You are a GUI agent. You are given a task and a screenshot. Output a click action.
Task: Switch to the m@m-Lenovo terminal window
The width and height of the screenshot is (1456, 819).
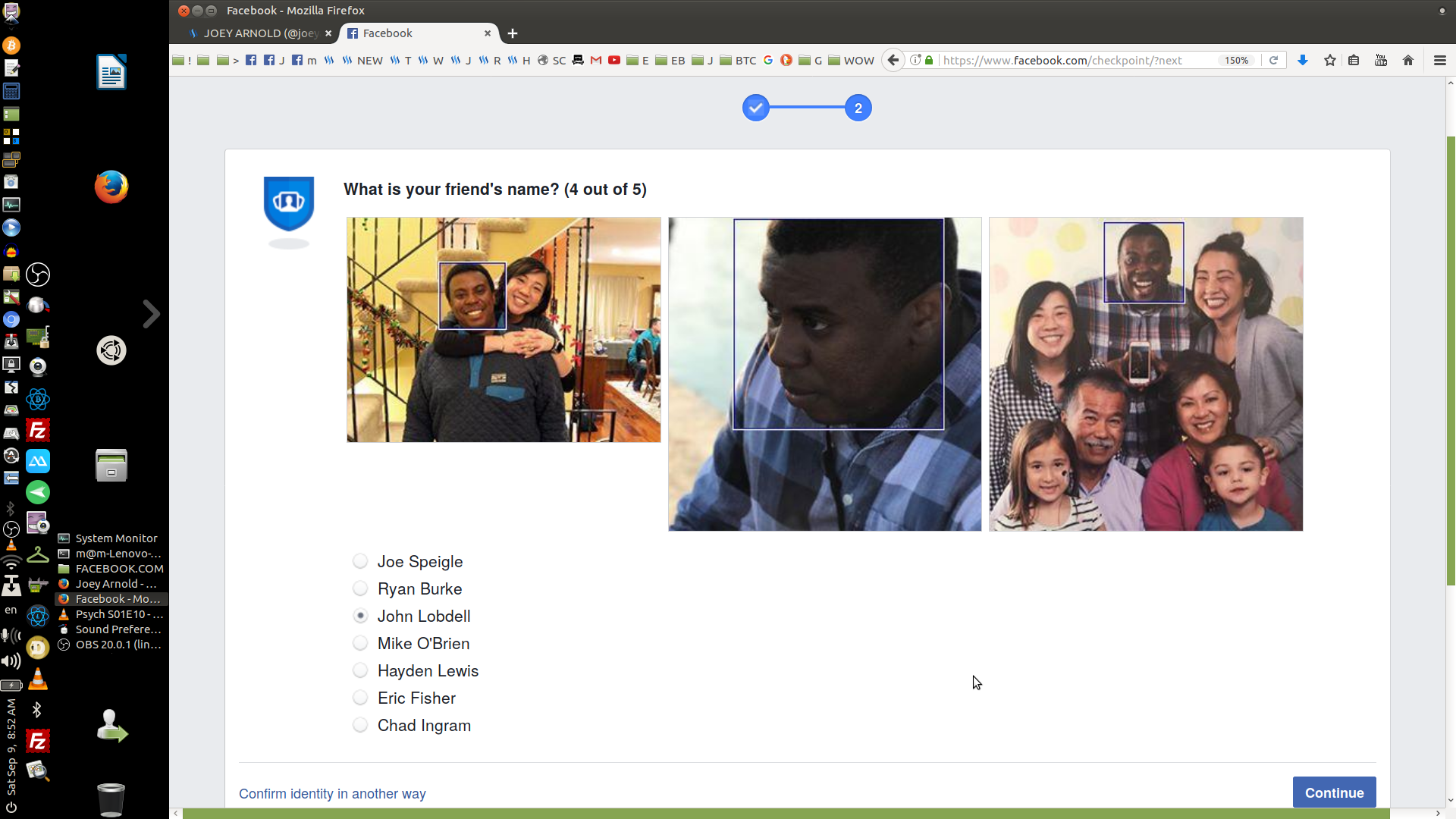pos(111,554)
